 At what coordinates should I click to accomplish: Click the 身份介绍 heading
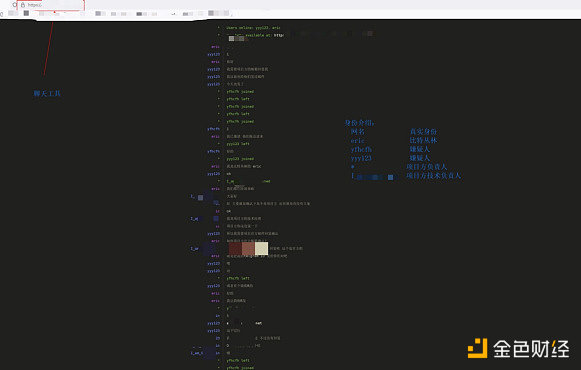[359, 123]
